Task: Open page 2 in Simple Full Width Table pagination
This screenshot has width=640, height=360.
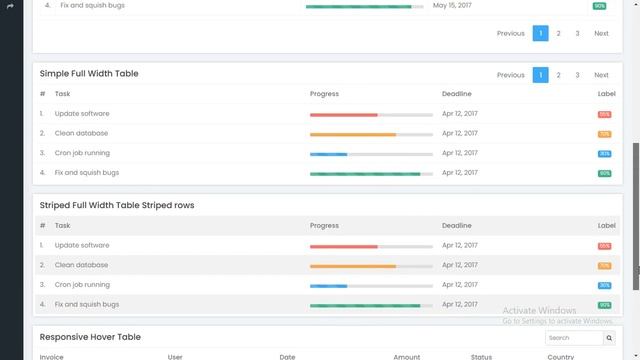Action: (x=558, y=75)
